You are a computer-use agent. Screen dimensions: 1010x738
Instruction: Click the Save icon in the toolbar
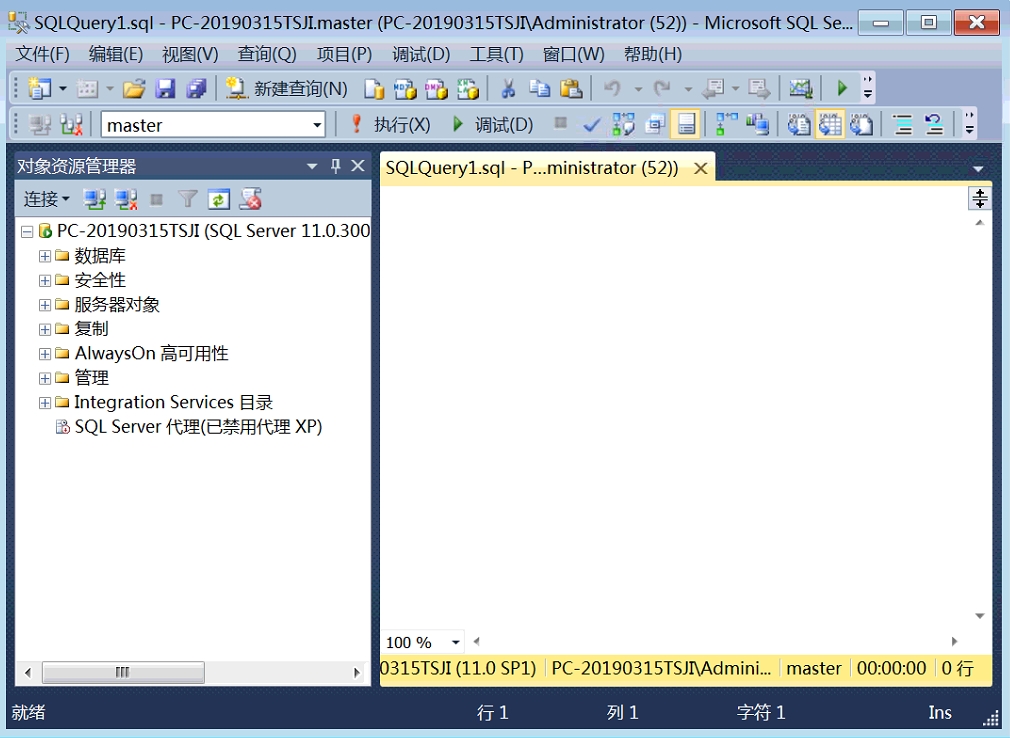point(165,89)
